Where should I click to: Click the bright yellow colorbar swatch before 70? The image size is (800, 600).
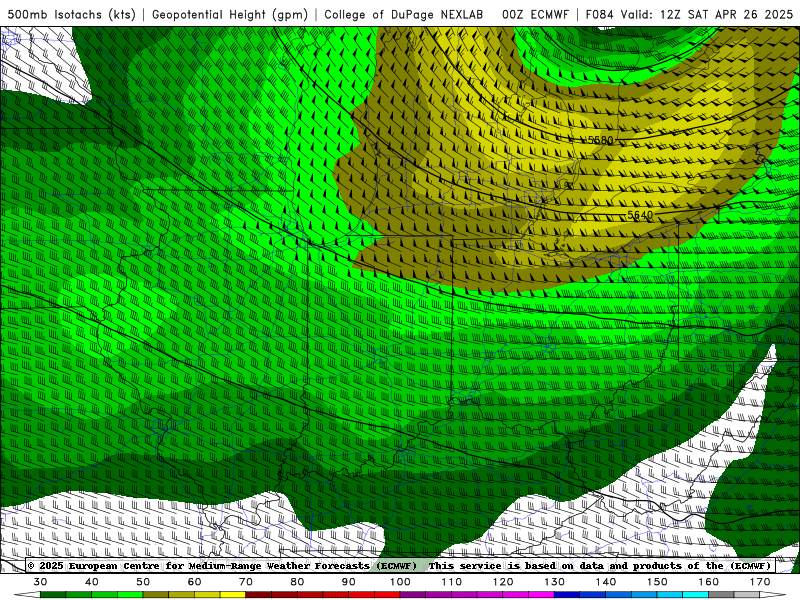tap(233, 595)
